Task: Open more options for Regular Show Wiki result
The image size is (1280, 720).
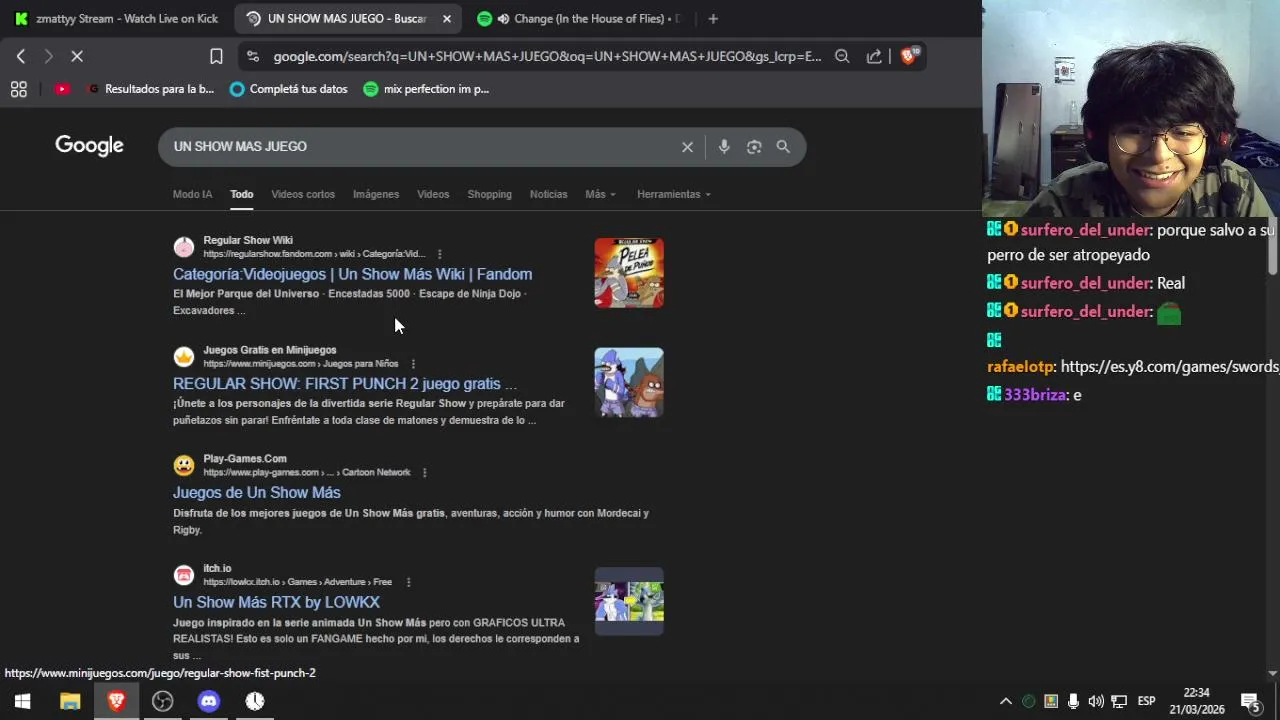Action: tap(439, 254)
